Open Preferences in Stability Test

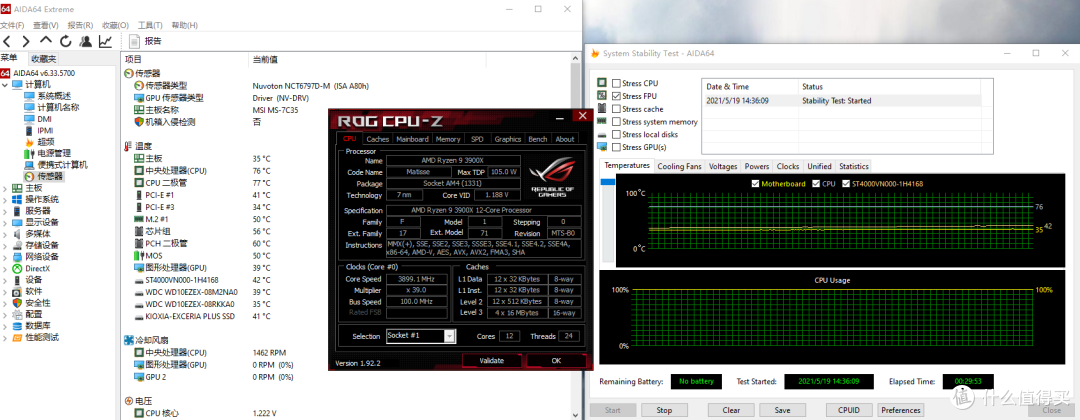(901, 410)
